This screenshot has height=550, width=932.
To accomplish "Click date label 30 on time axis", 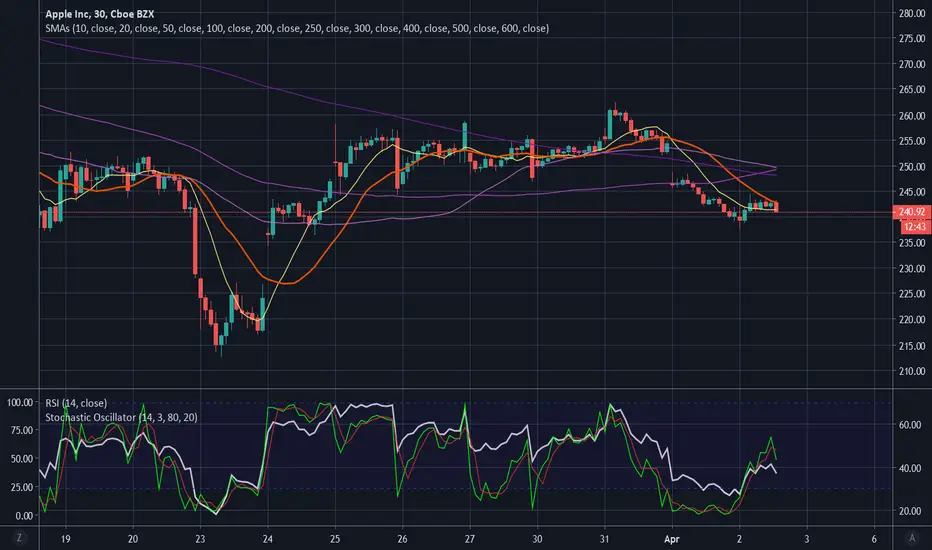I will click(x=537, y=539).
